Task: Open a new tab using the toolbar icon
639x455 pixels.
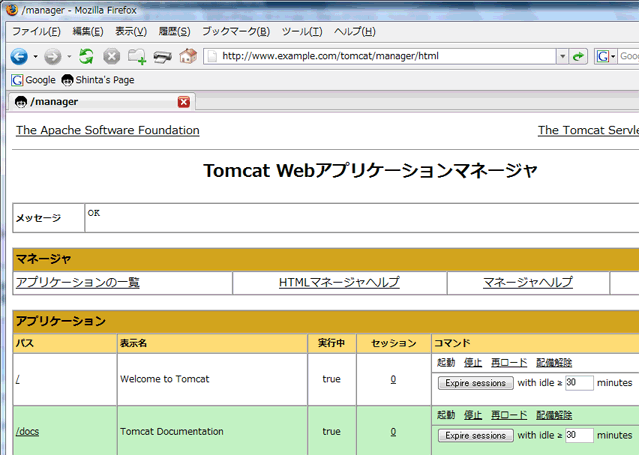Action: 137,56
